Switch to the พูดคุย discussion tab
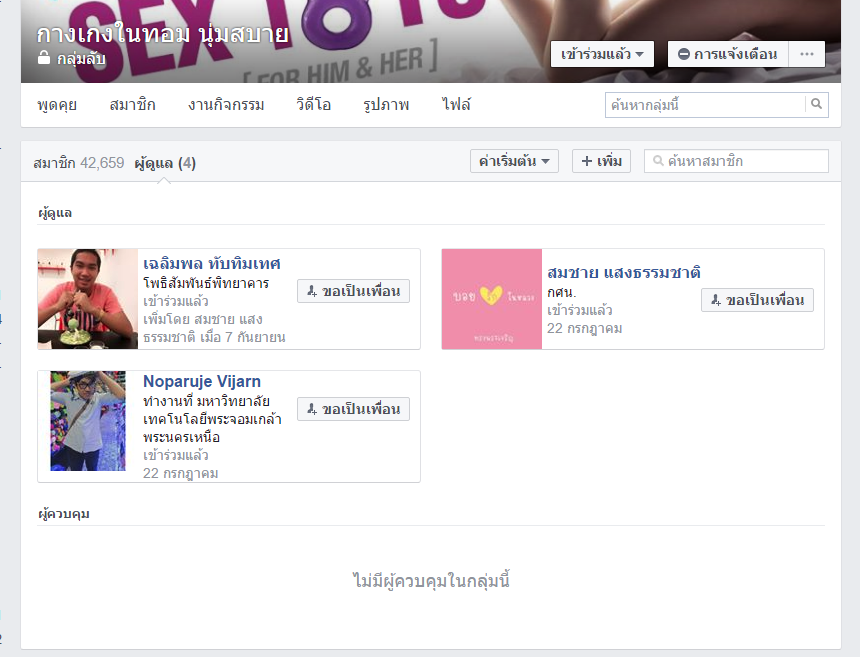The image size is (860, 657). click(x=57, y=105)
